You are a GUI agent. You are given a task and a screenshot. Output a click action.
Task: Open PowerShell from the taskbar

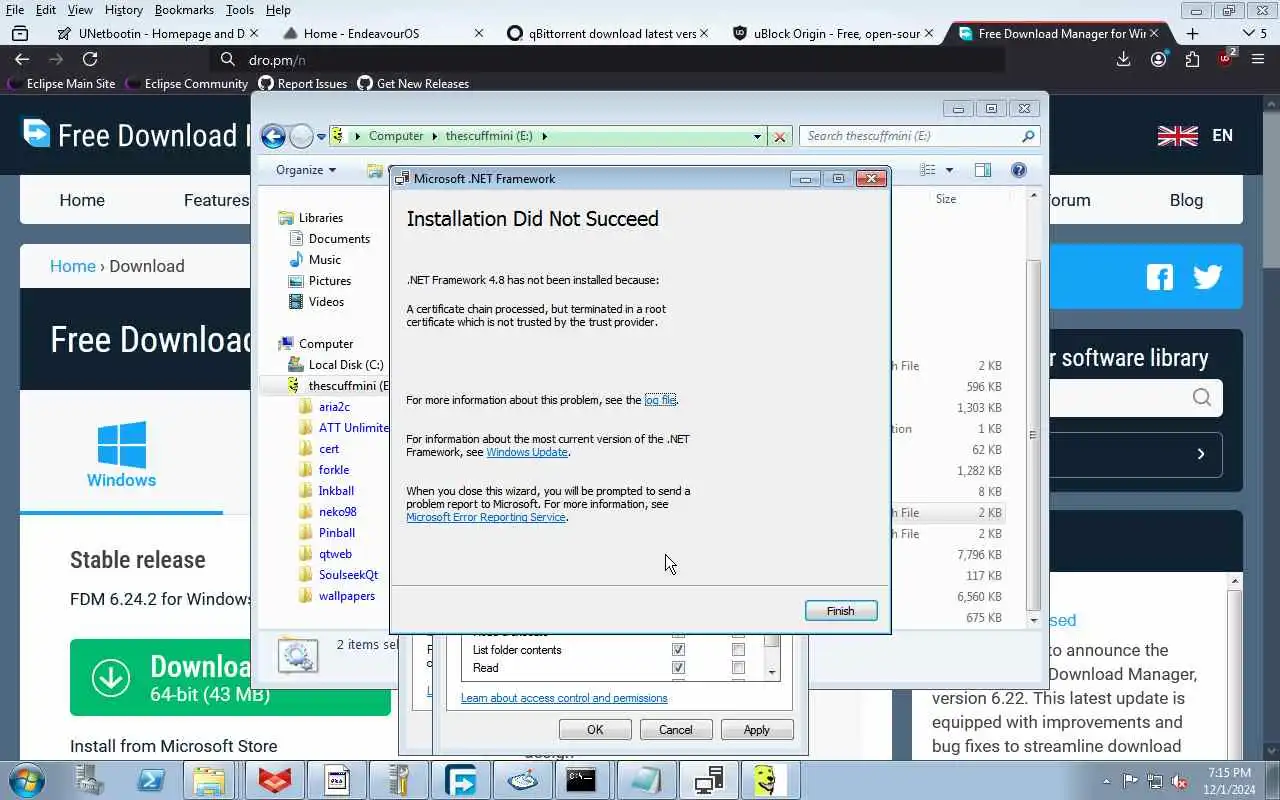[151, 780]
